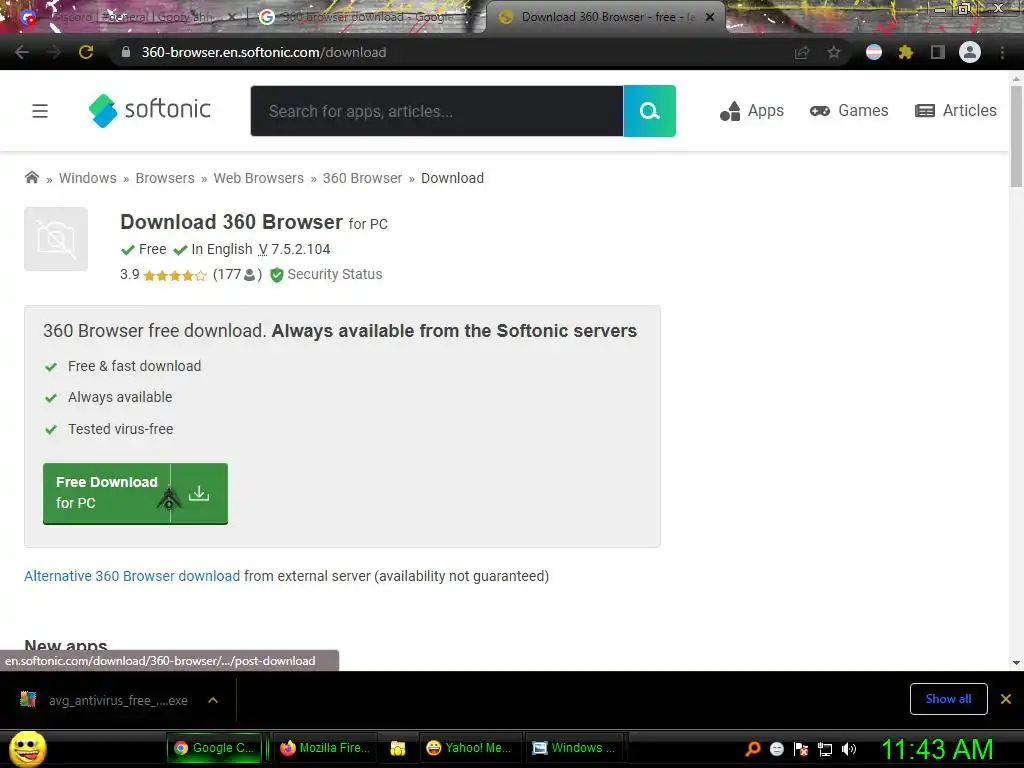Screen dimensions: 1024x768
Task: Open the striped-flag extension icon
Action: [874, 52]
